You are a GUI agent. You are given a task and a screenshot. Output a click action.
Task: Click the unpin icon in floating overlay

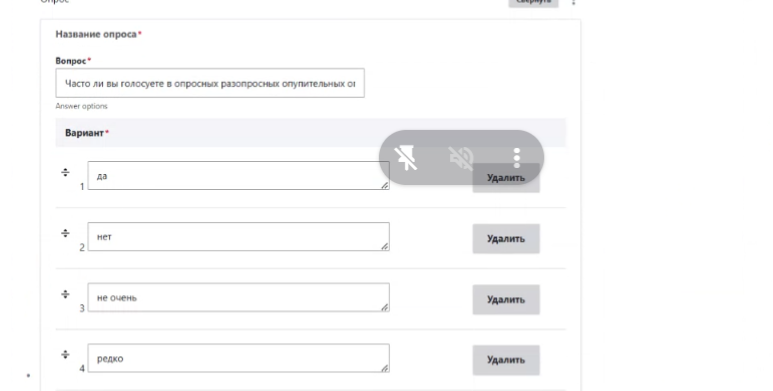406,158
